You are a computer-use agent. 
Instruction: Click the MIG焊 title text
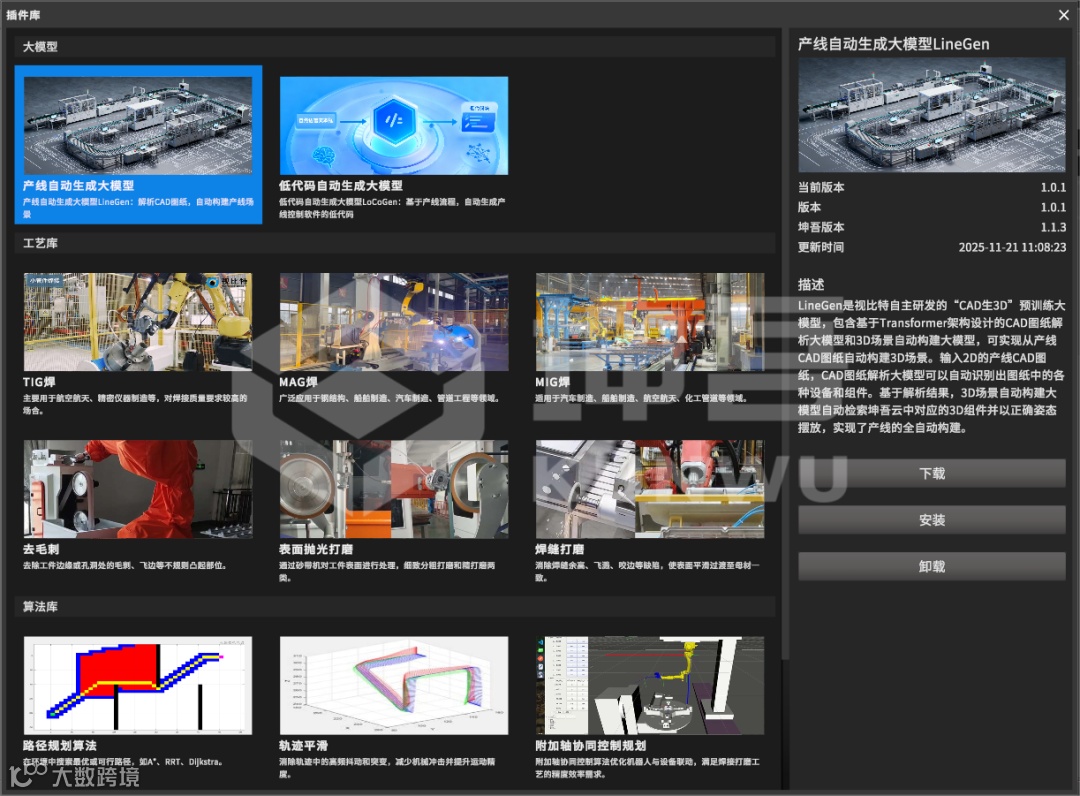click(x=552, y=382)
